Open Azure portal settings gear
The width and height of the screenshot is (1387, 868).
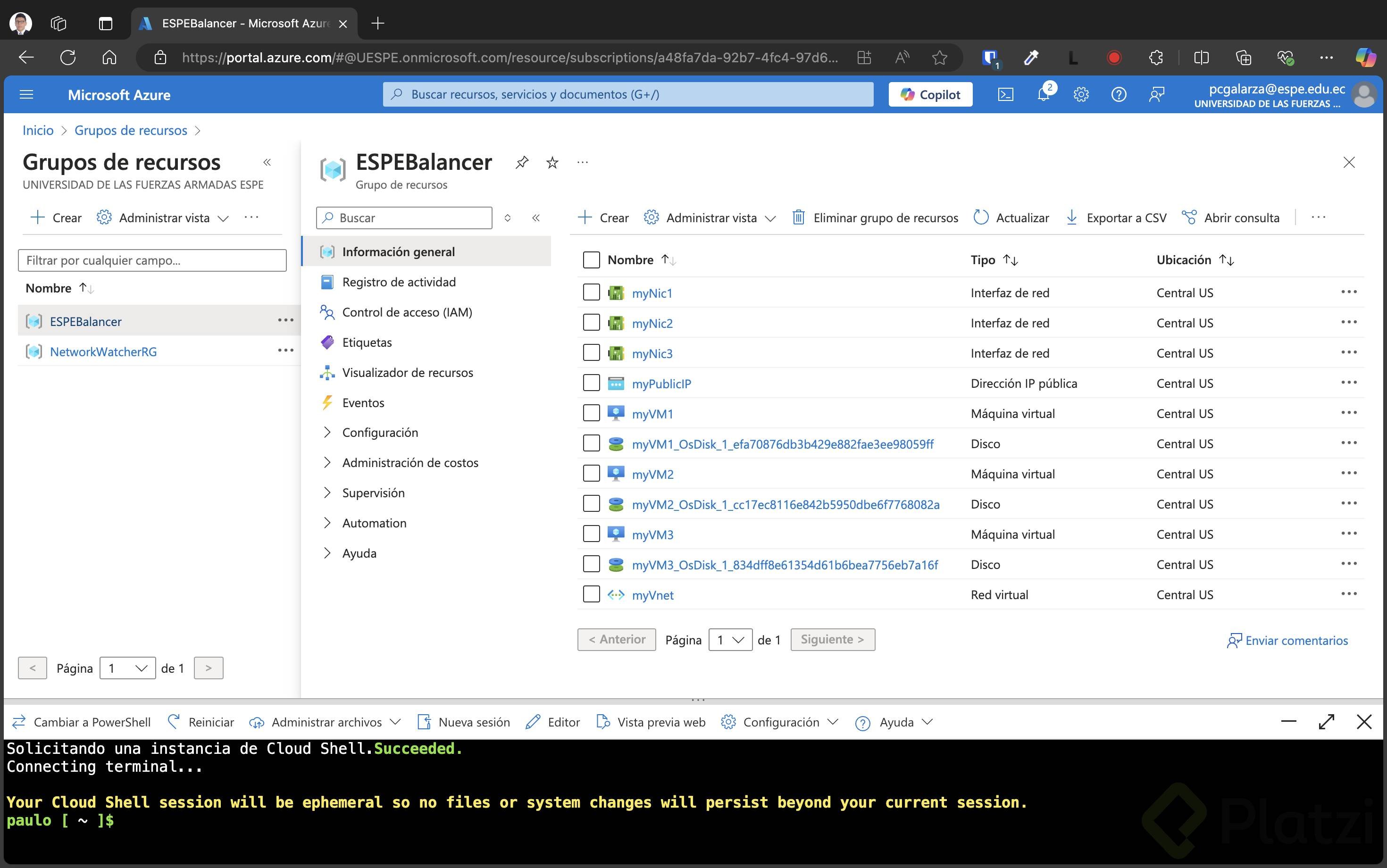(1081, 95)
